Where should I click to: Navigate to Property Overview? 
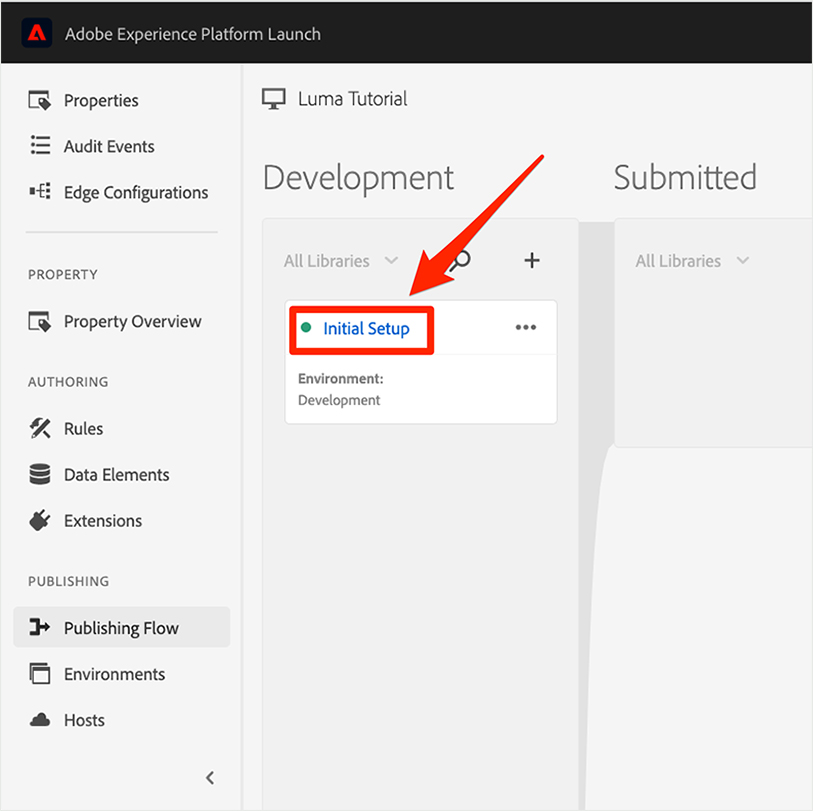point(133,321)
